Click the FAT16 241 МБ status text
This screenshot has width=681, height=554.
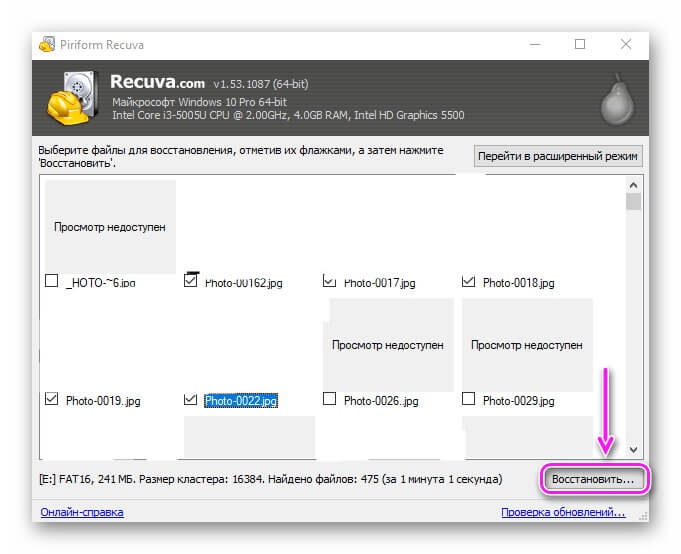point(271,479)
